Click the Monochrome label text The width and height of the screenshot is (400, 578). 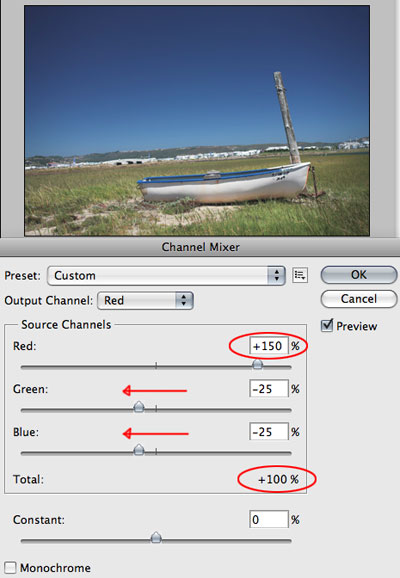(55, 568)
